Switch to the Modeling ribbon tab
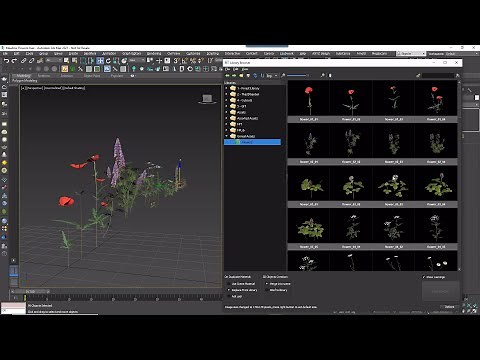480x360 pixels. (23, 76)
